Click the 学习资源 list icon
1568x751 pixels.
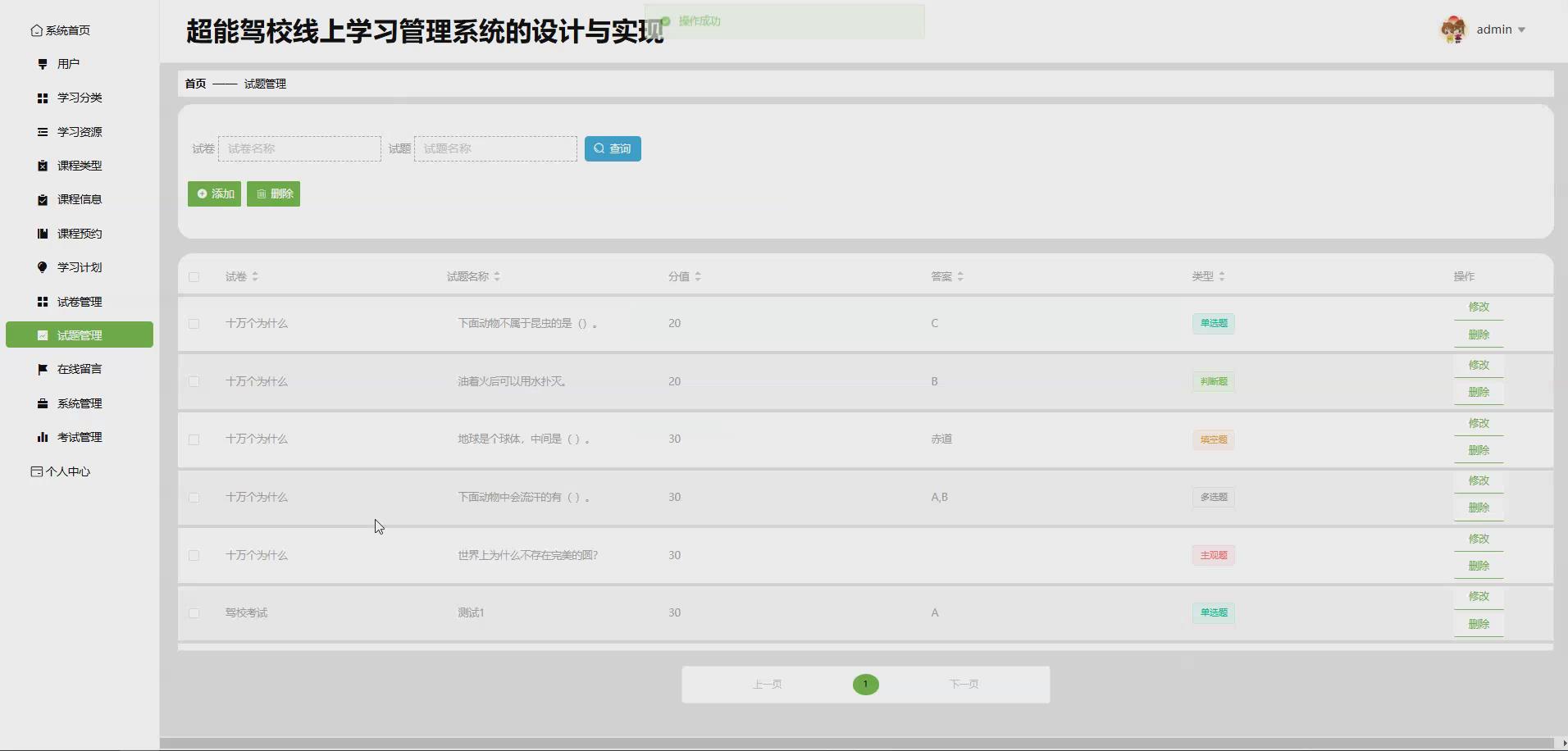click(x=41, y=131)
